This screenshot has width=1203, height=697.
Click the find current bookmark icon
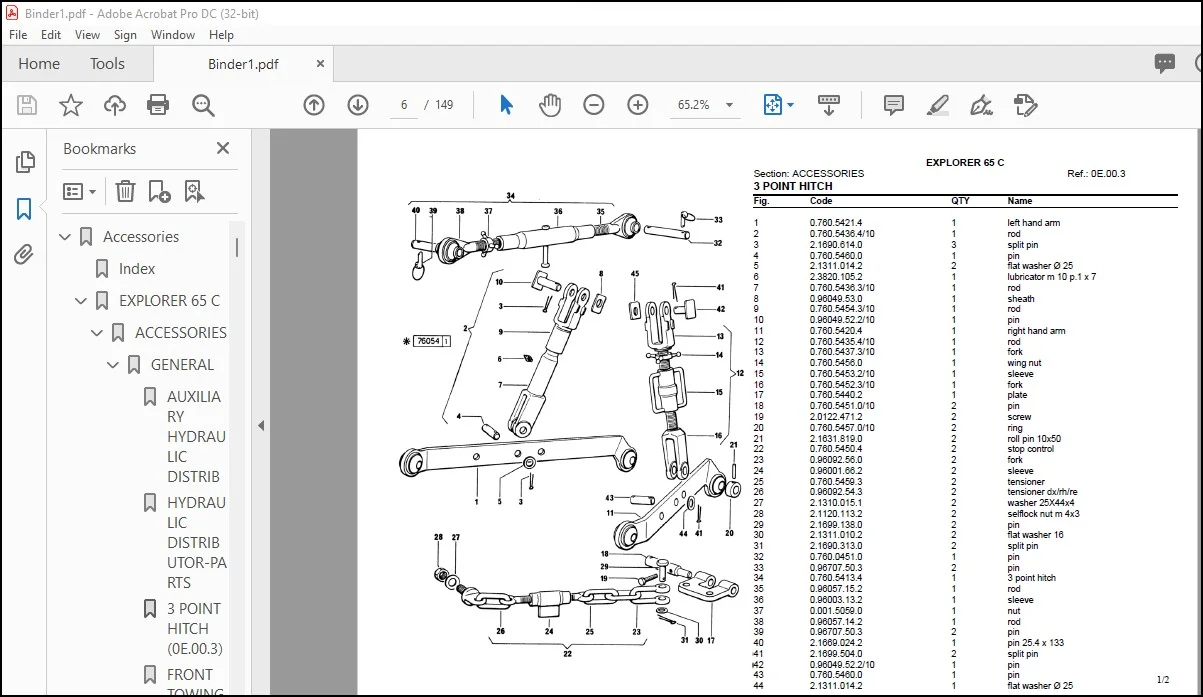[194, 191]
